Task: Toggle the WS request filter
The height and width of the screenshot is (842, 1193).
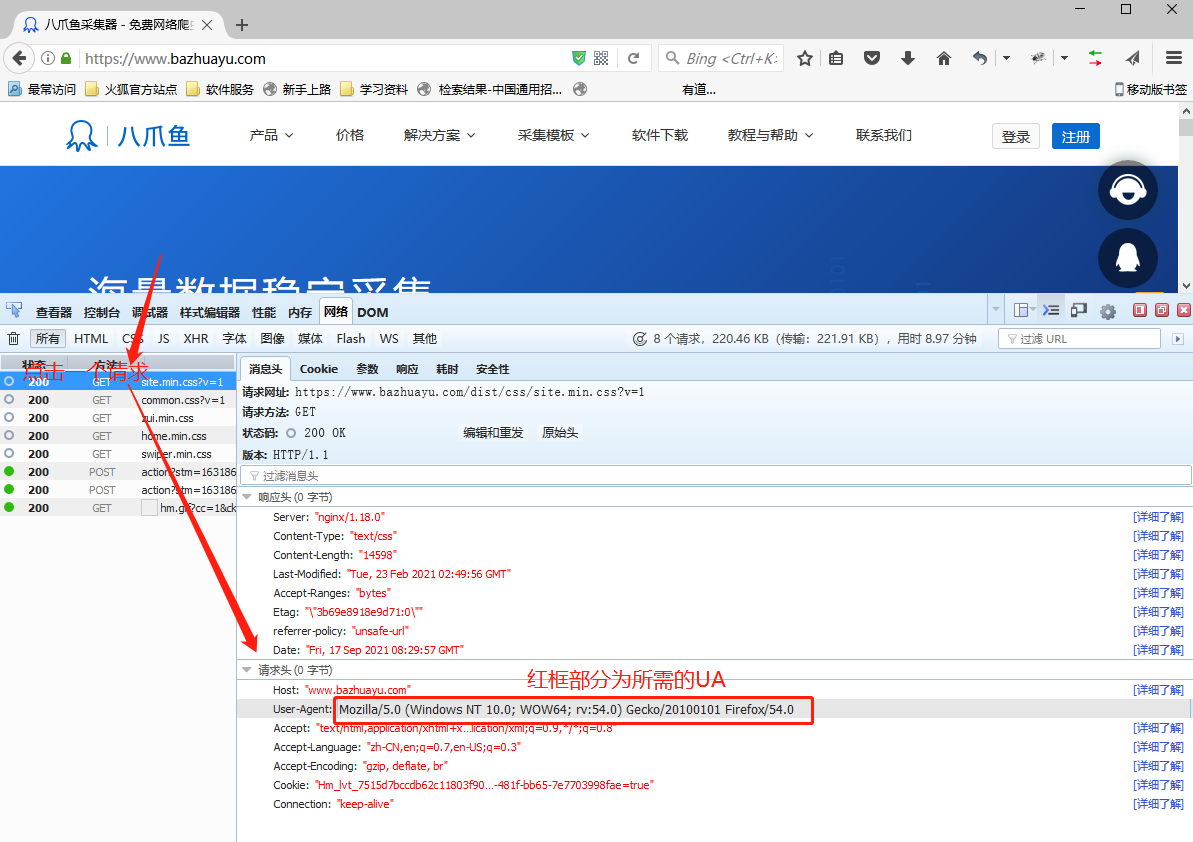Action: click(x=389, y=339)
